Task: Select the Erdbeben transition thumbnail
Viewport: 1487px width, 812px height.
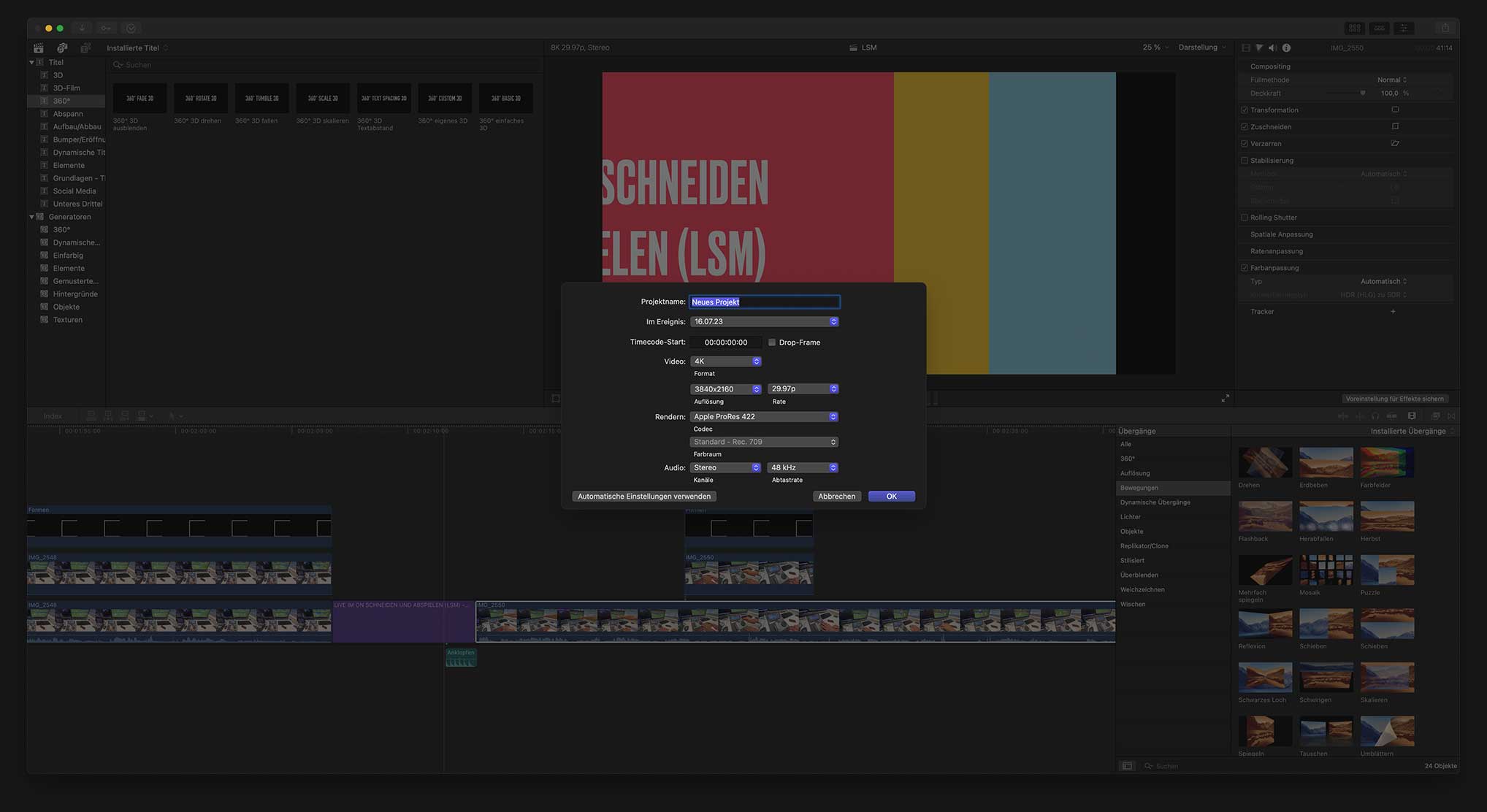Action: (x=1326, y=462)
